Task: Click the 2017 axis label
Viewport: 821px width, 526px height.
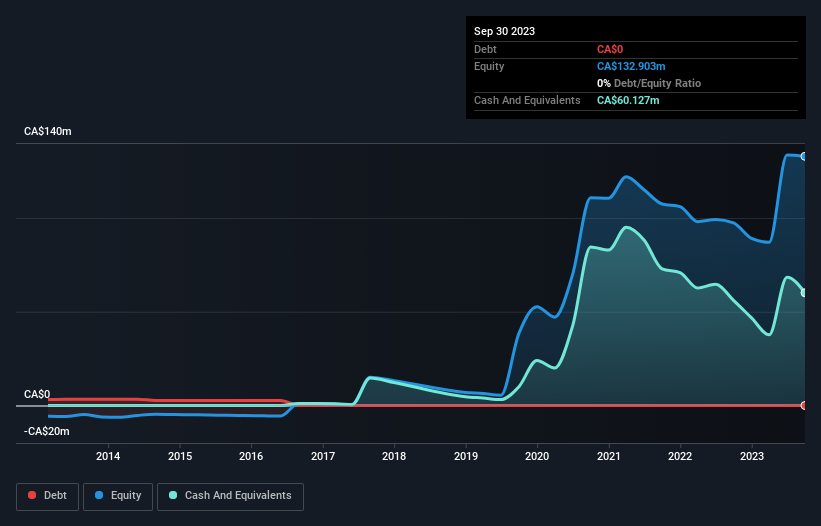Action: (x=323, y=456)
